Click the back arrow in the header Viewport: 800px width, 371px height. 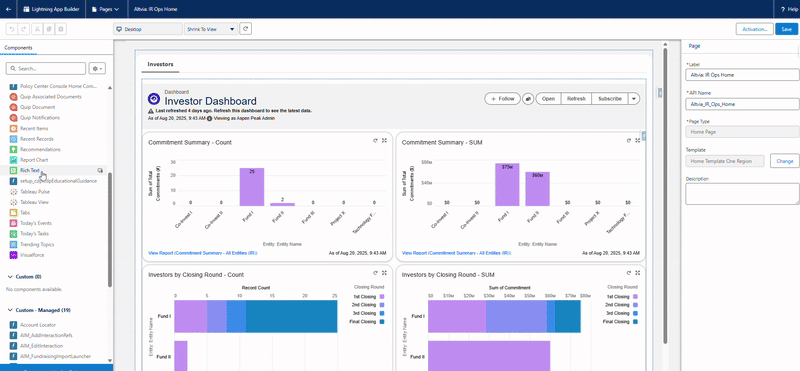tap(8, 9)
